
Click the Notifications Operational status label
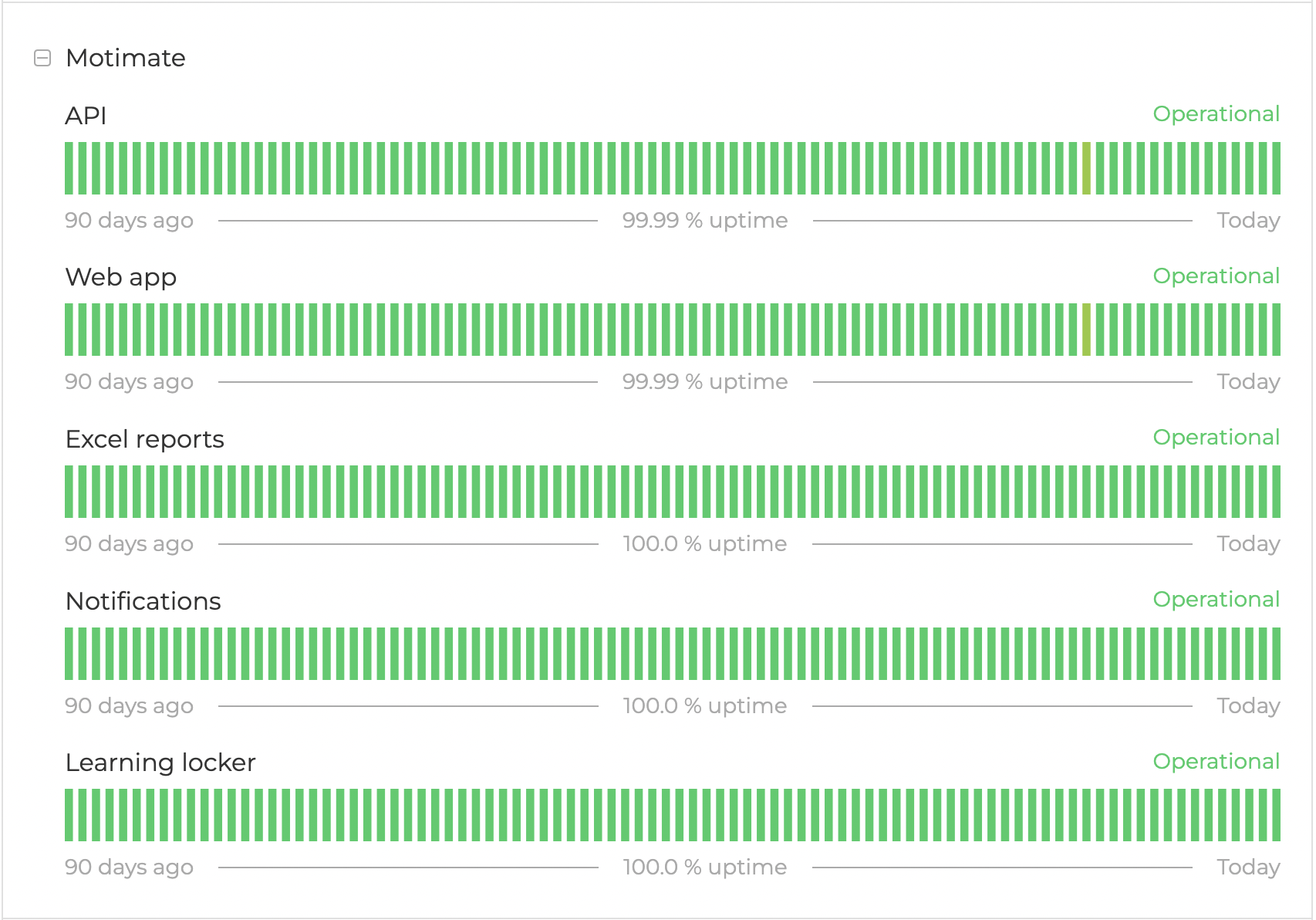1216,599
